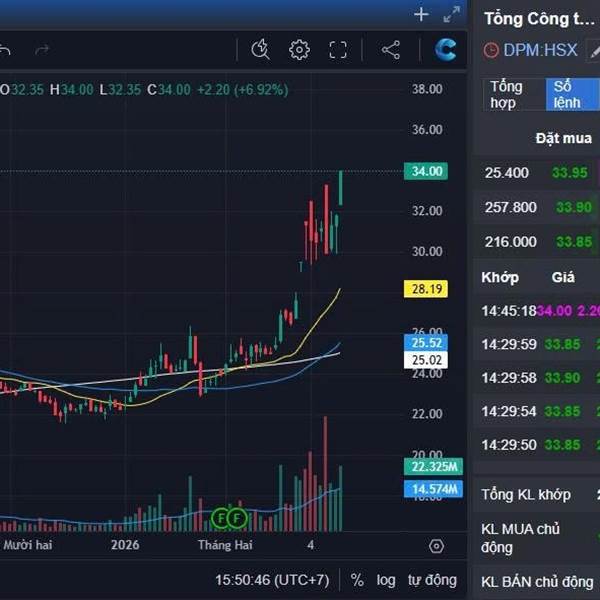Click KL MUA chủ động label

pyautogui.click(x=520, y=538)
